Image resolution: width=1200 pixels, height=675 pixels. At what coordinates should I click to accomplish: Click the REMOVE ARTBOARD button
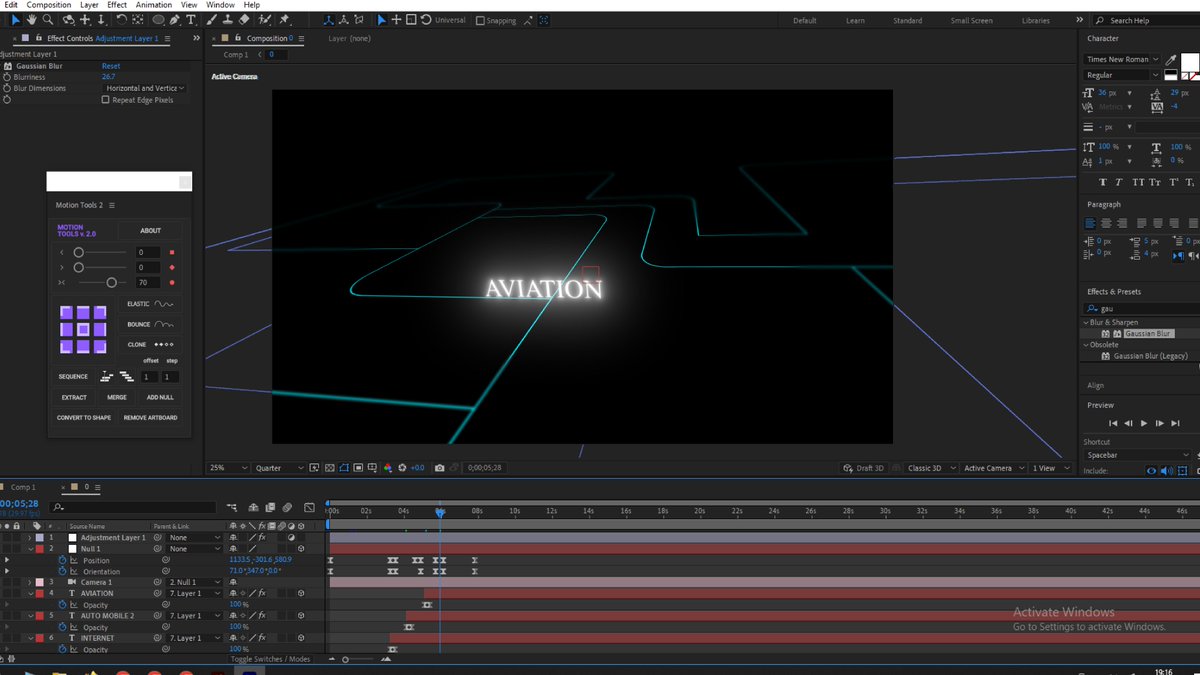tap(151, 418)
